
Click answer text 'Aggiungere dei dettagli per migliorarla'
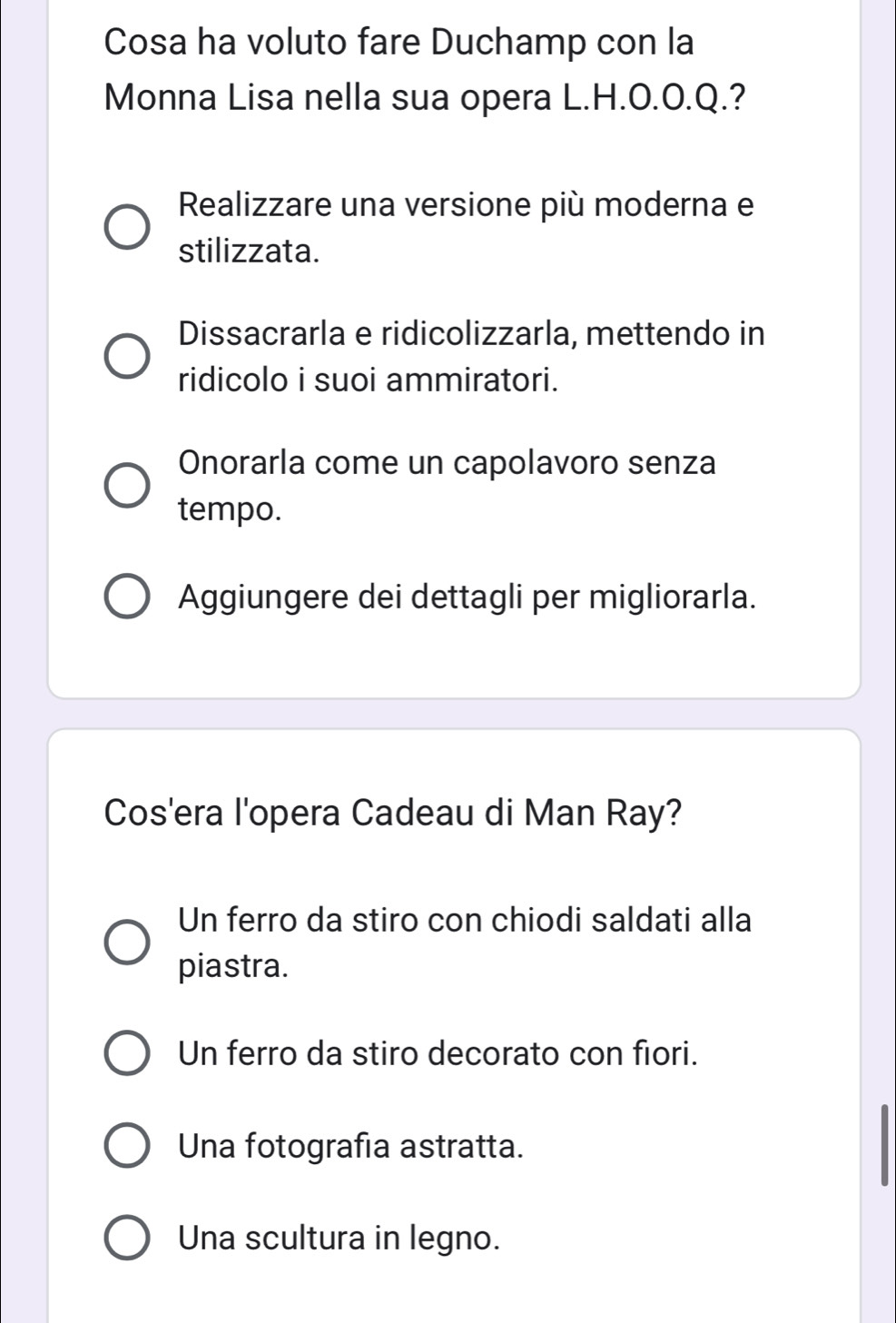[x=468, y=597]
